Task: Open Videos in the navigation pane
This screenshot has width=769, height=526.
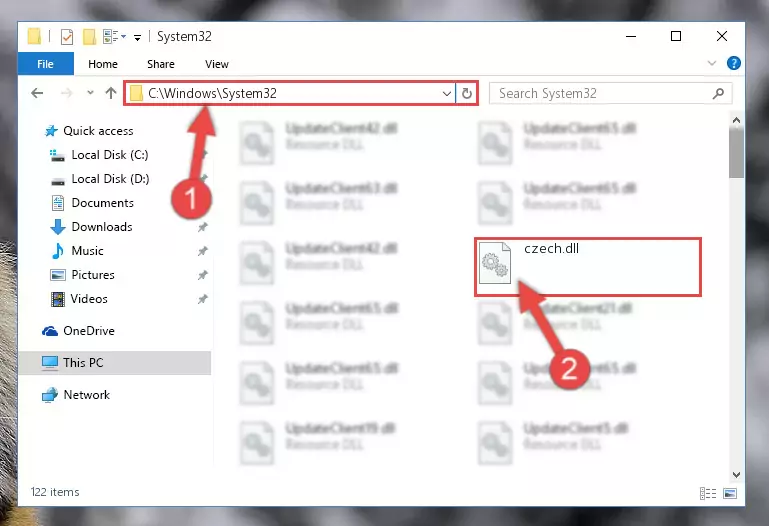Action: [89, 299]
